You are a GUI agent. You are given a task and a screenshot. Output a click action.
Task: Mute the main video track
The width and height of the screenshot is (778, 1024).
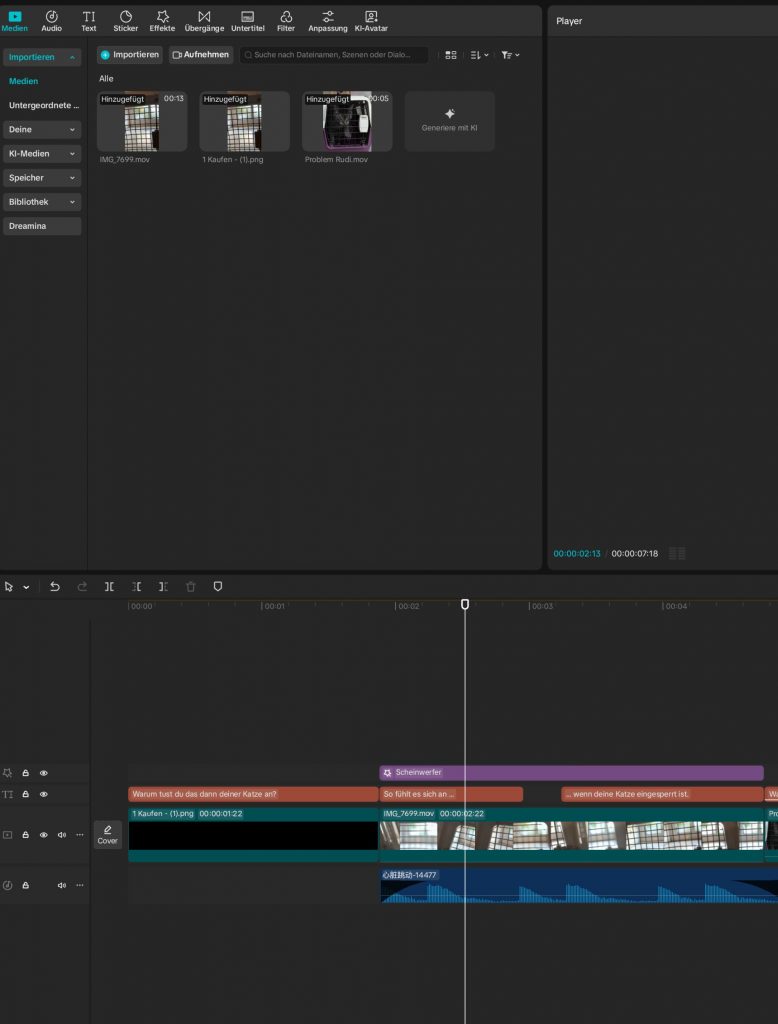pyautogui.click(x=62, y=834)
